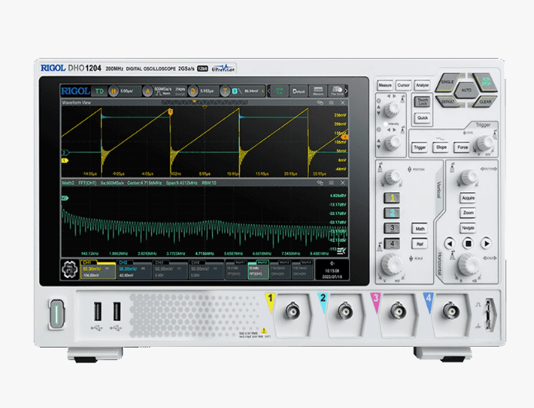The width and height of the screenshot is (534, 408).
Task: Tap the orange H horizontal timebase icon
Action: coord(113,91)
